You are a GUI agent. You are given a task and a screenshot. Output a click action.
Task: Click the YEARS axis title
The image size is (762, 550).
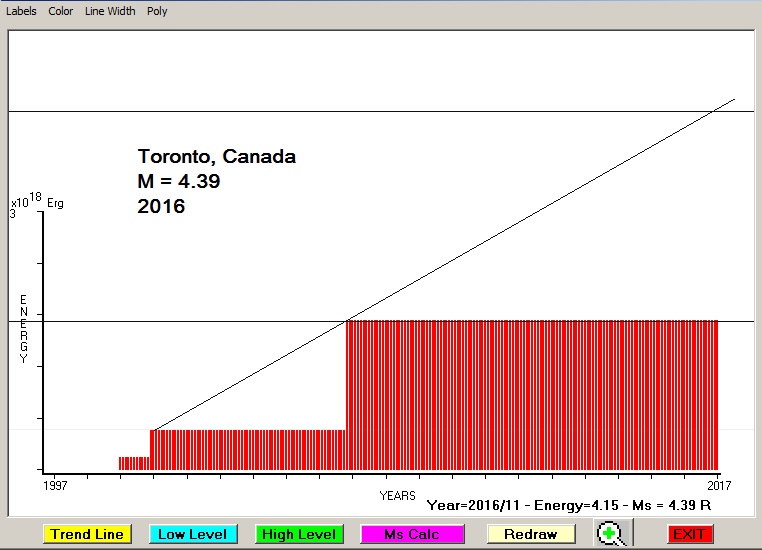click(x=397, y=495)
